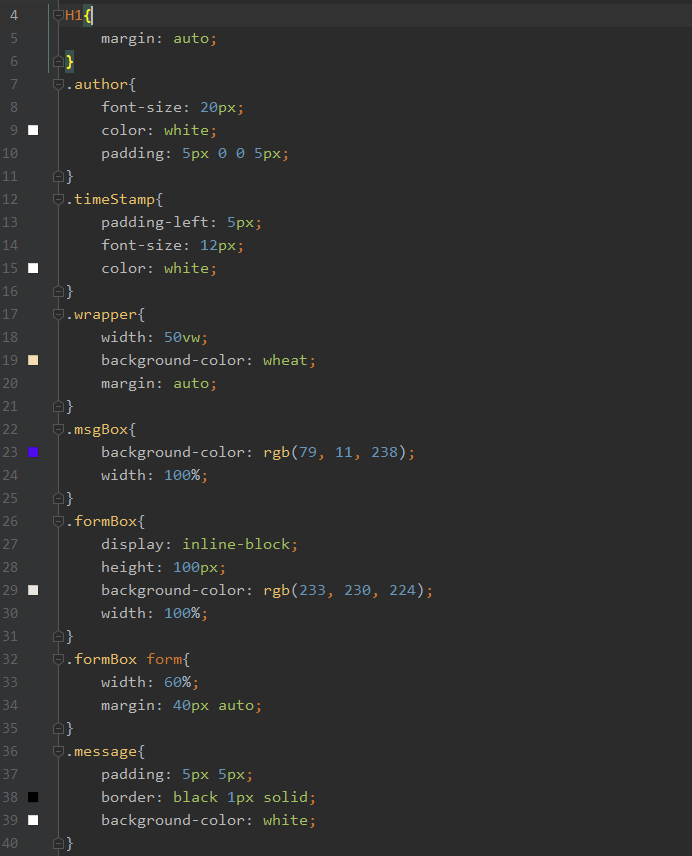Click the 'form' element selector
Screen dimensions: 692x856
point(164,659)
